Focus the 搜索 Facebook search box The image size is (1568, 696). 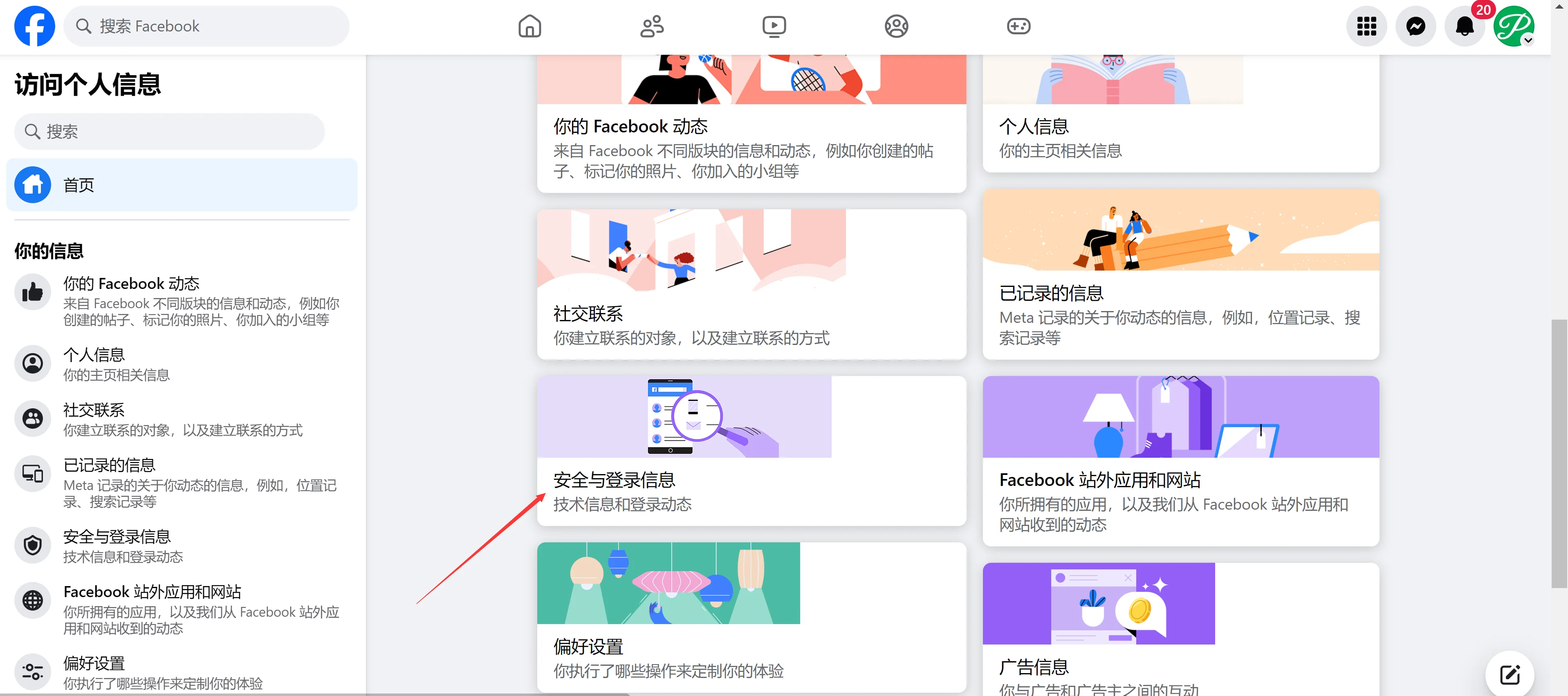(206, 26)
